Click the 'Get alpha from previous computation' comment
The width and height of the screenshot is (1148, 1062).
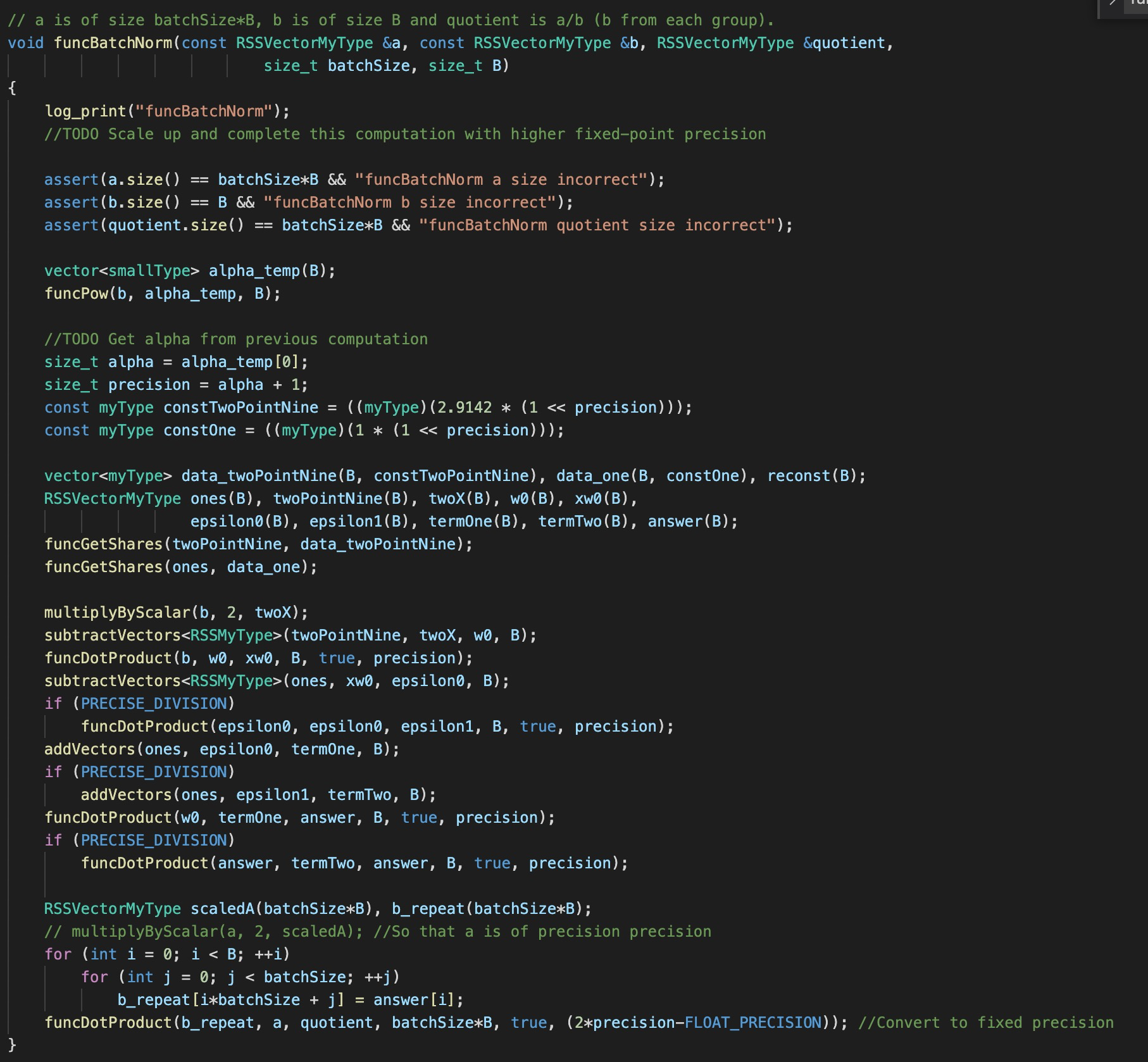click(x=236, y=339)
